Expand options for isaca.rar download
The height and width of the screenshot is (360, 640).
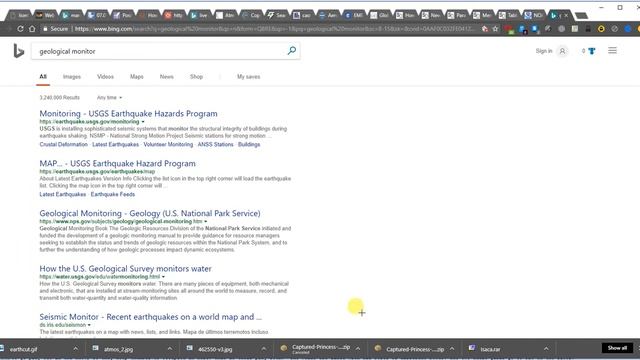pos(546,349)
